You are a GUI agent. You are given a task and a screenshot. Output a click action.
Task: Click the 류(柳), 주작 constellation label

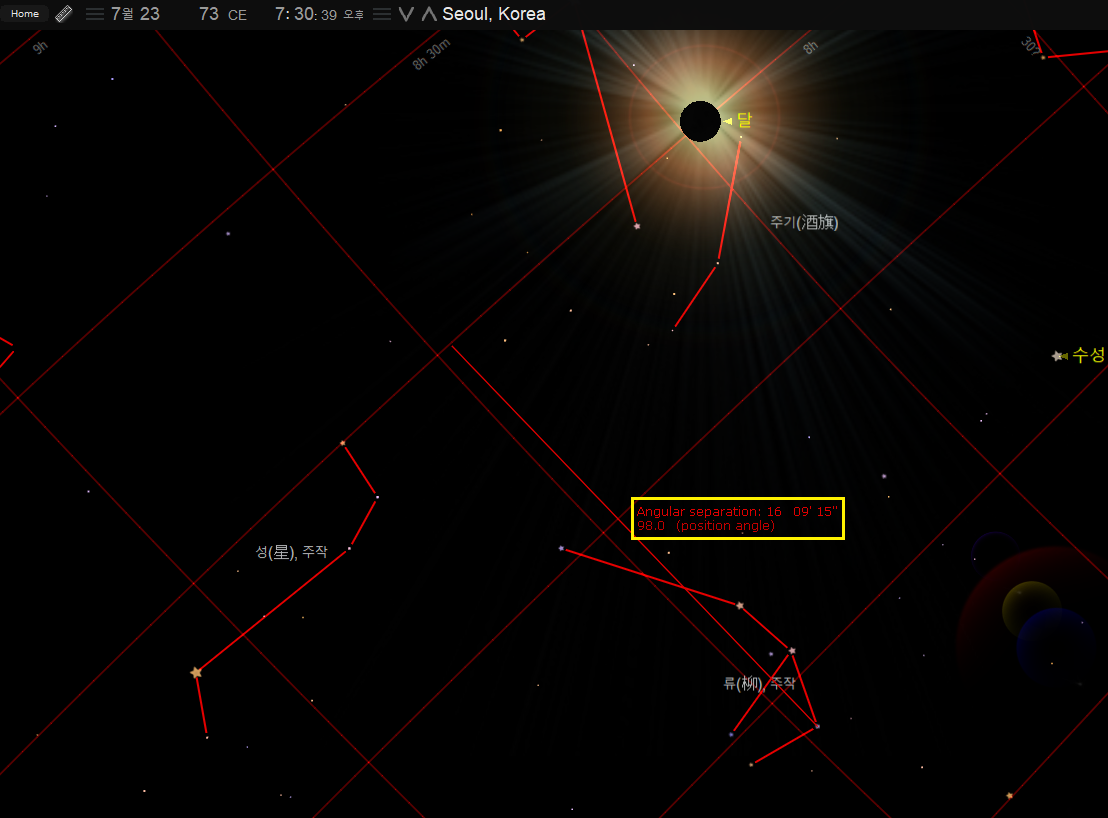[x=760, y=683]
